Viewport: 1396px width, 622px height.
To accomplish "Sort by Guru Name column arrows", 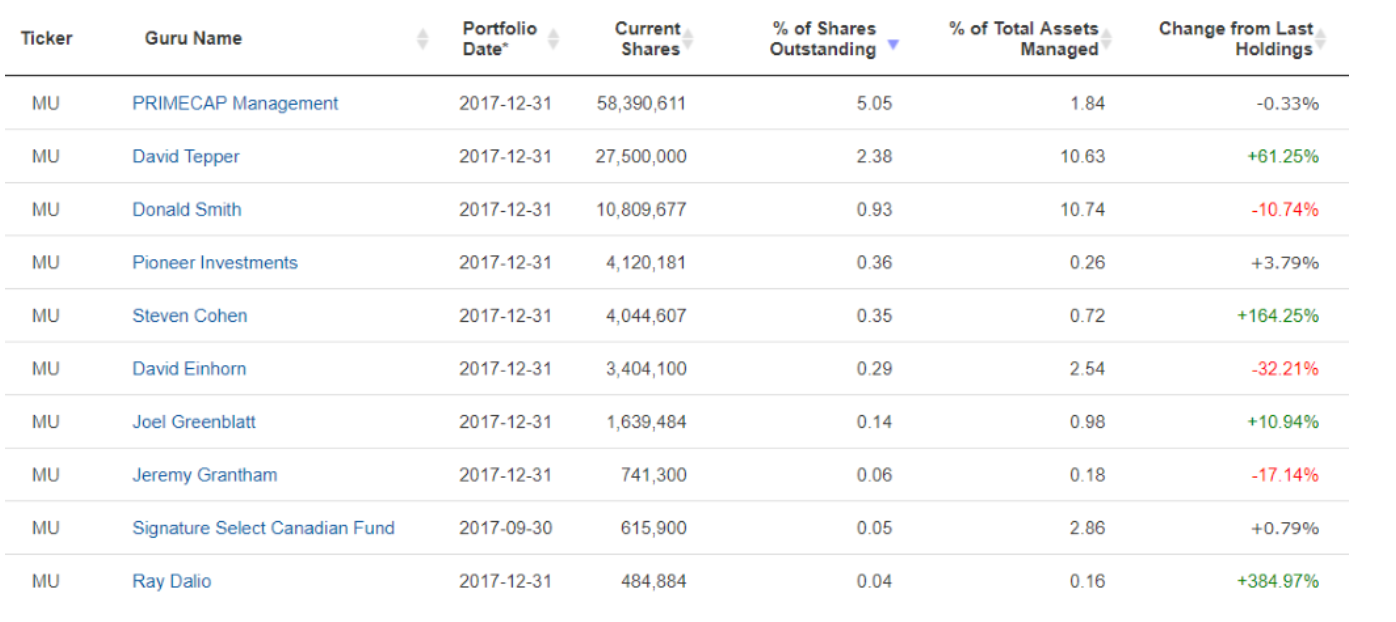I will click(x=422, y=38).
